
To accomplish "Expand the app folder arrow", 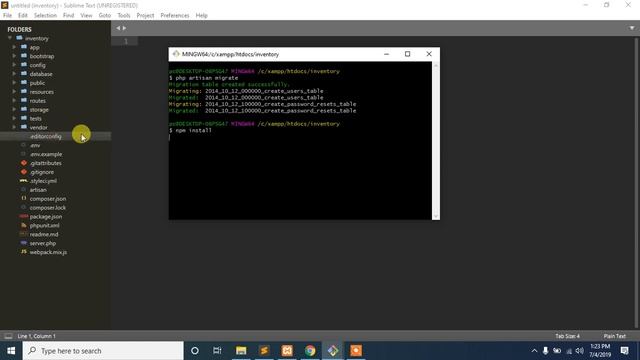I will coord(14,47).
